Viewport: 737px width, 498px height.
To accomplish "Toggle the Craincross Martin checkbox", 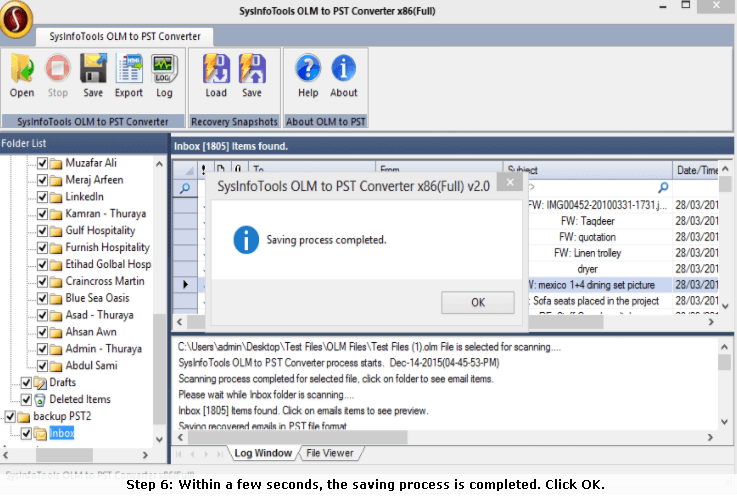I will point(42,281).
